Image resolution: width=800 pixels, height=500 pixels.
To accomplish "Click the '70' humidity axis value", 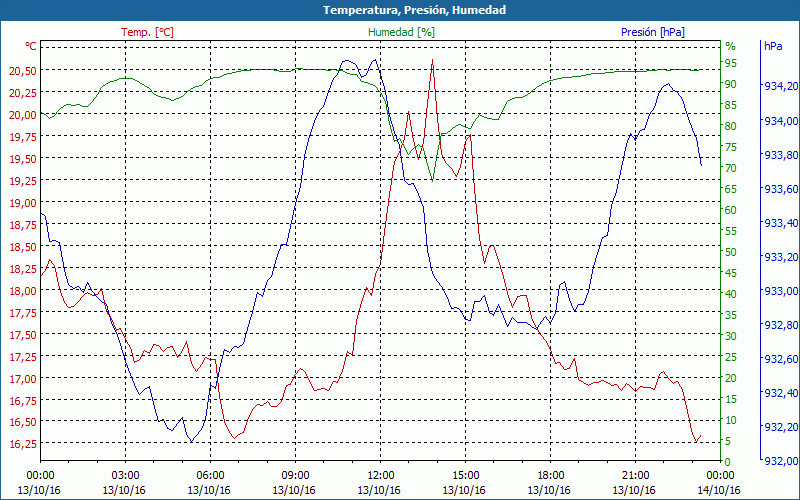I will pos(731,168).
